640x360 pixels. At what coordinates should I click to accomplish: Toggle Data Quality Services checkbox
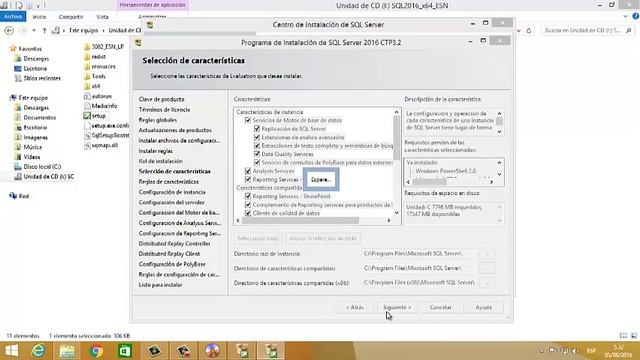click(x=257, y=154)
